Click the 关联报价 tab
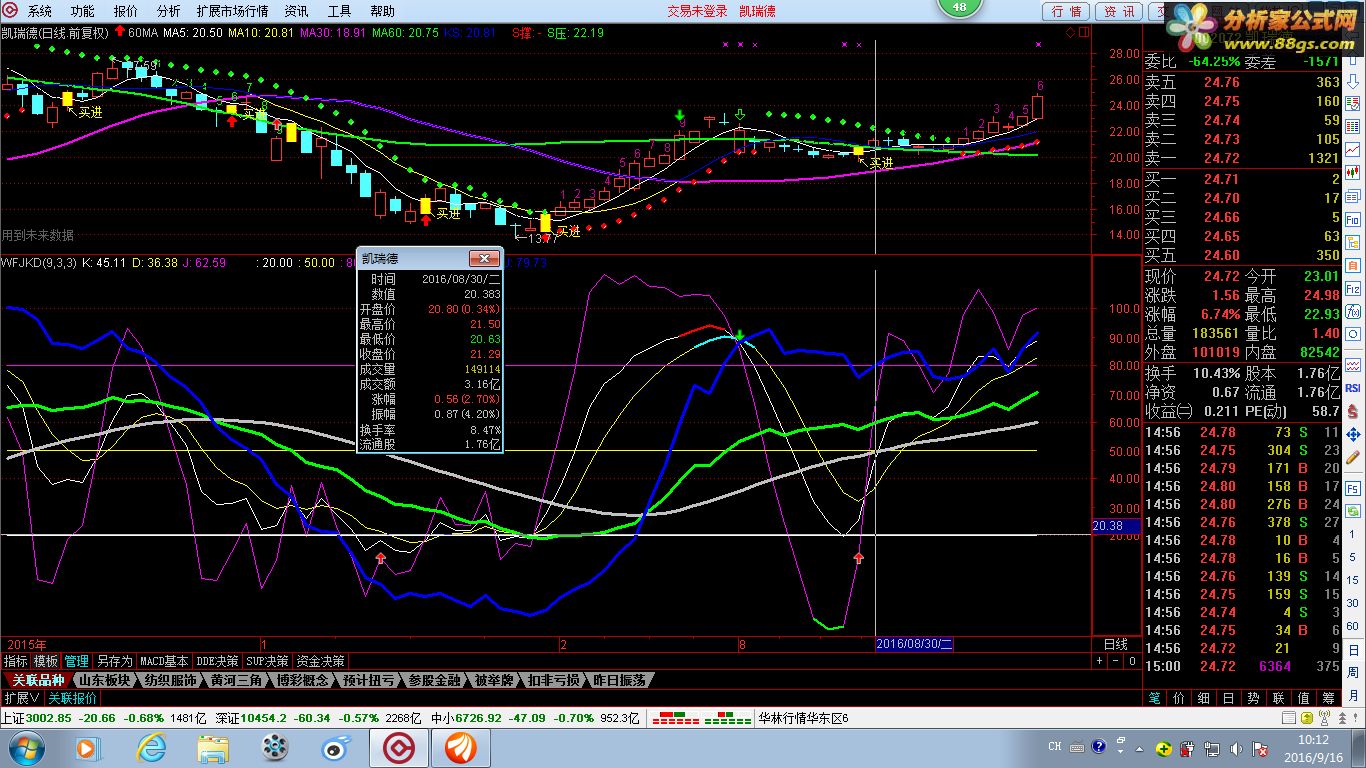Screen dimensions: 1366x768 pyautogui.click(x=73, y=698)
